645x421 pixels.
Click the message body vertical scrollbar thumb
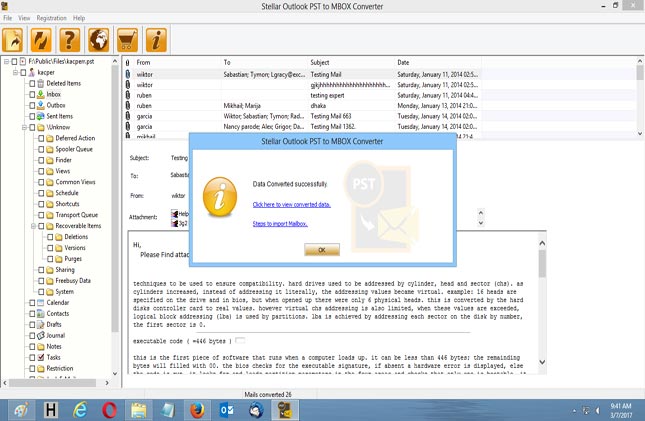542,263
